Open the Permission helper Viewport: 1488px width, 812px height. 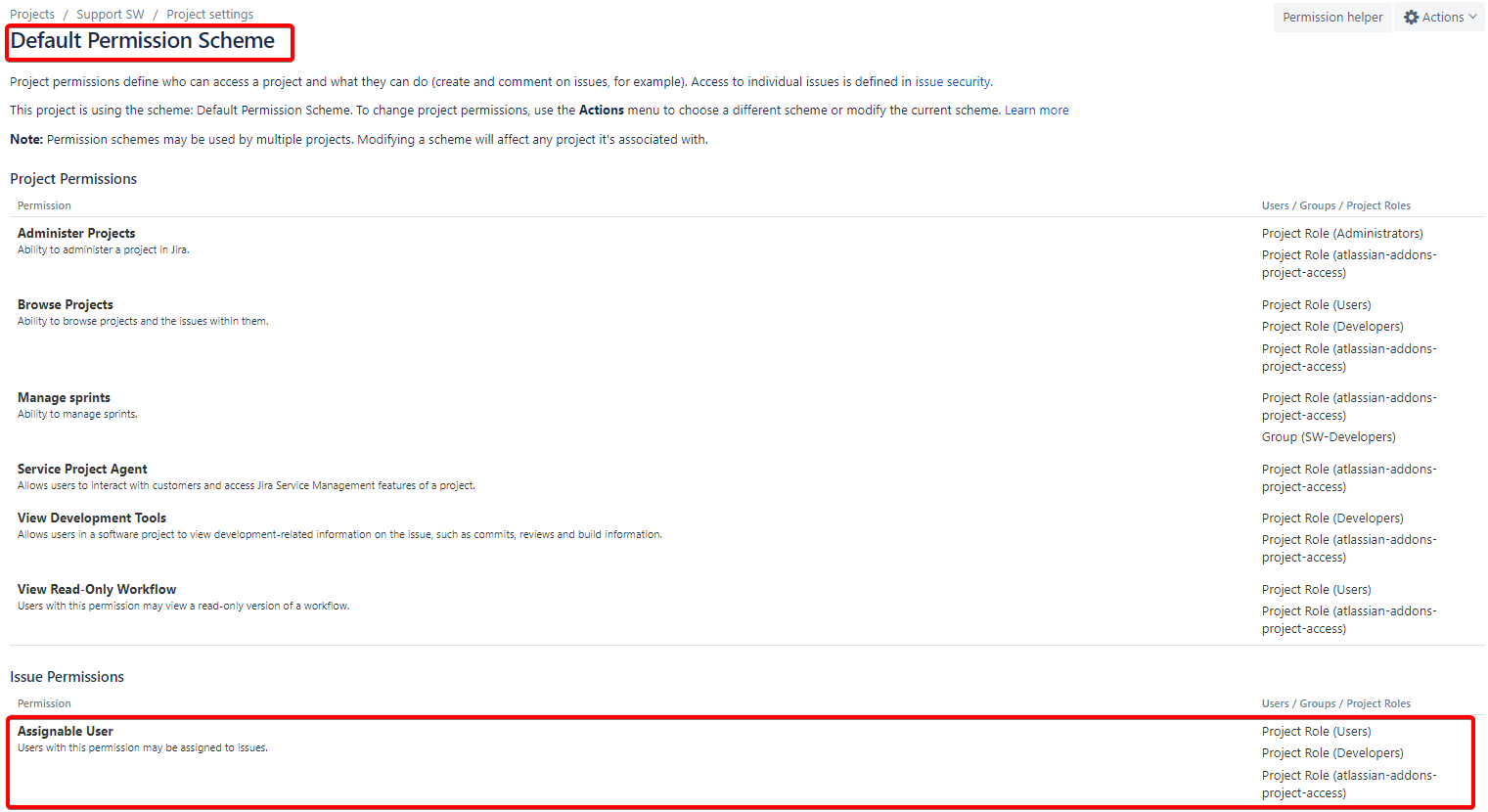(x=1332, y=17)
